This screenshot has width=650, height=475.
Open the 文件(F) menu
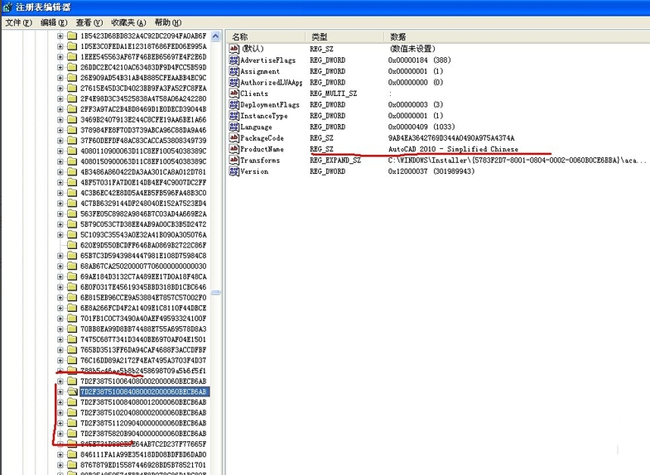tap(18, 22)
